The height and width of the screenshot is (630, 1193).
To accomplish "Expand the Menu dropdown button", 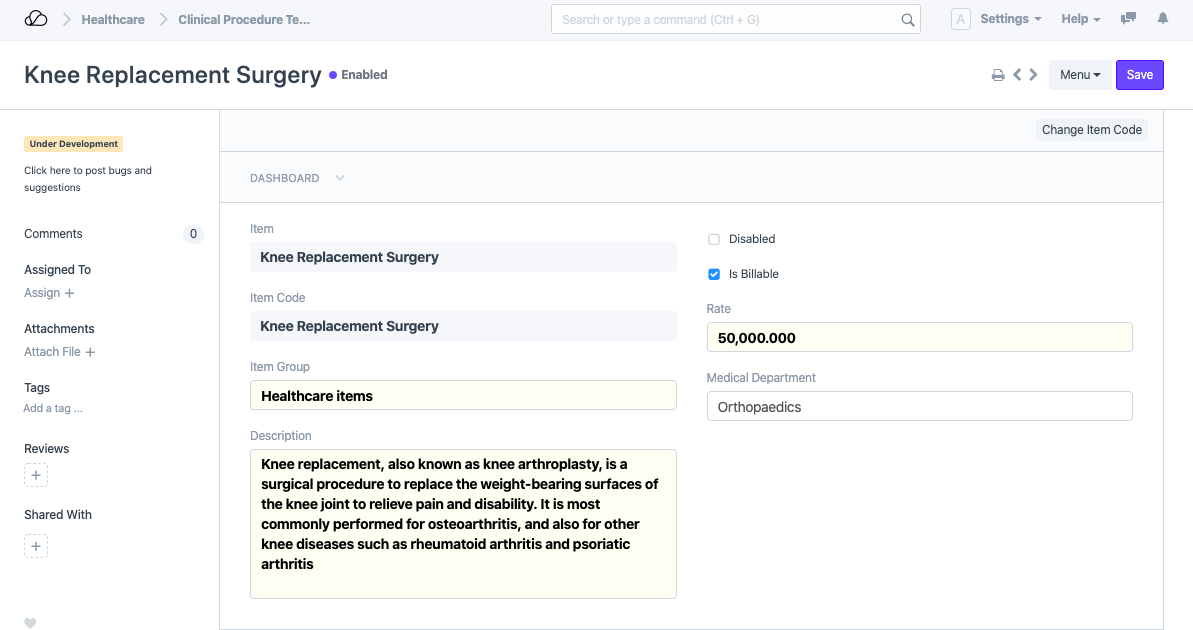I will coord(1080,75).
